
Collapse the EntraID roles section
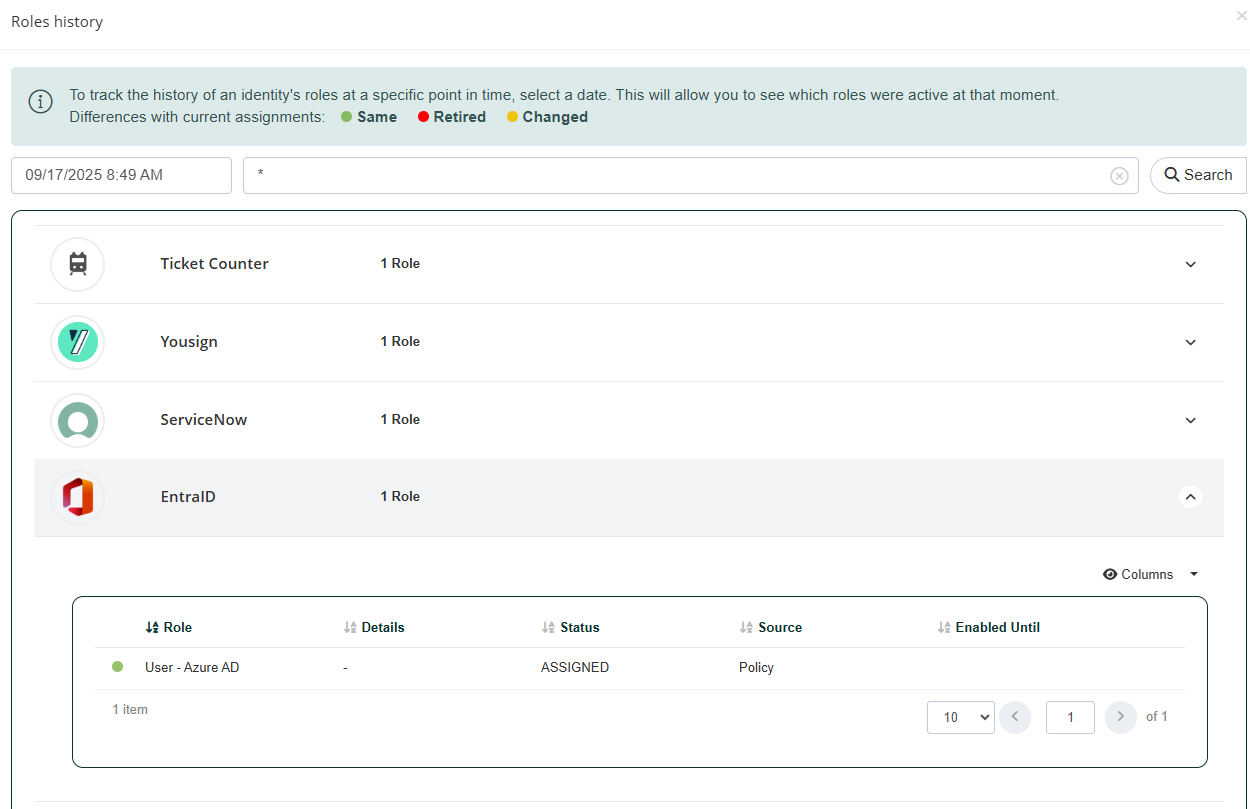coord(1190,497)
